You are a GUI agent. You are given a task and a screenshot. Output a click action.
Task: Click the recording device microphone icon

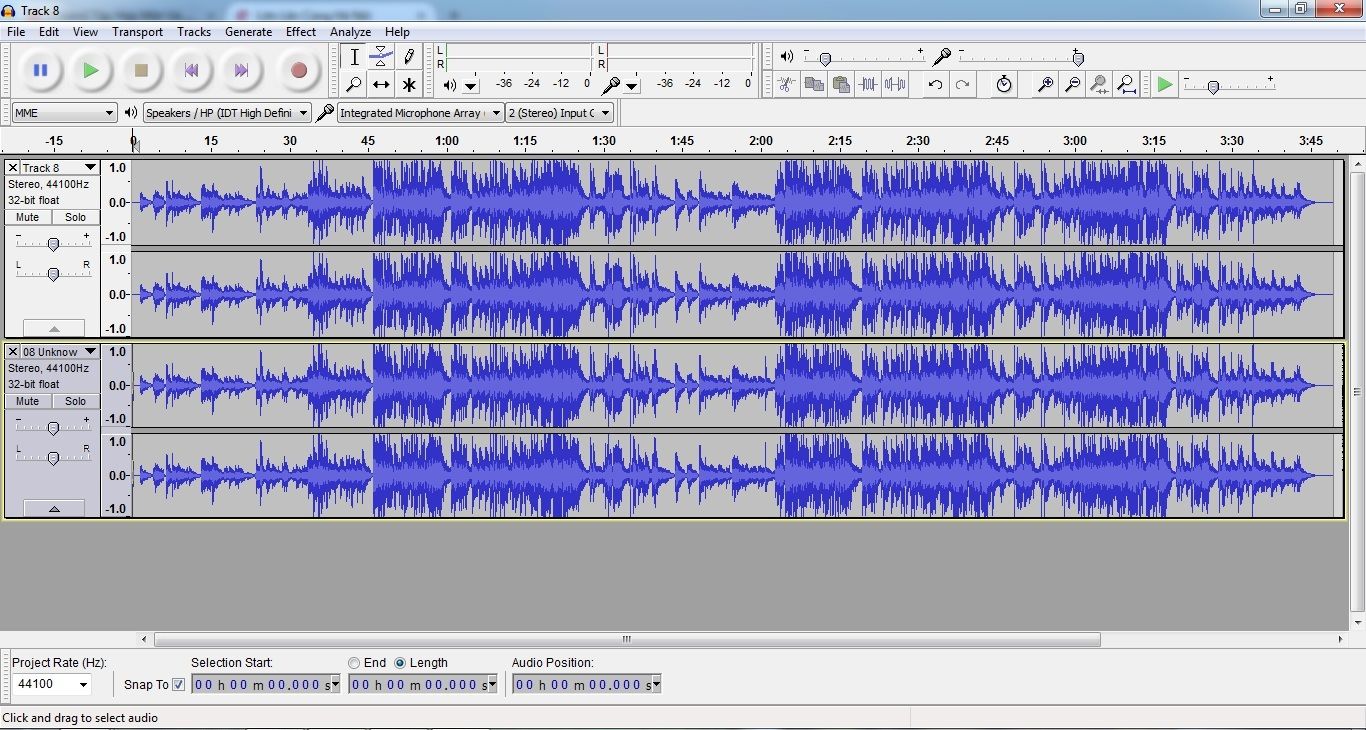(325, 113)
